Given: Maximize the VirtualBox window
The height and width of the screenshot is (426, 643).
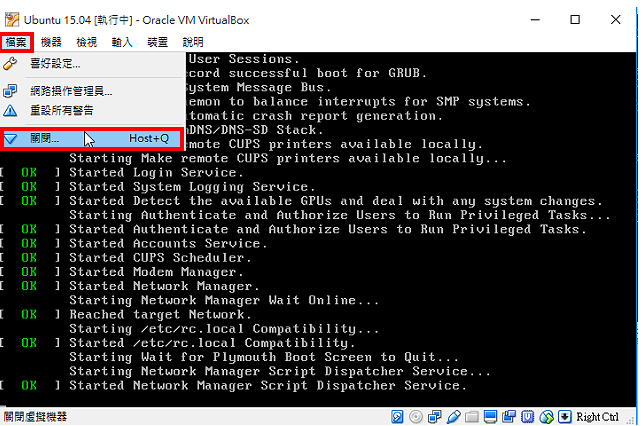Looking at the screenshot, I should [x=575, y=19].
